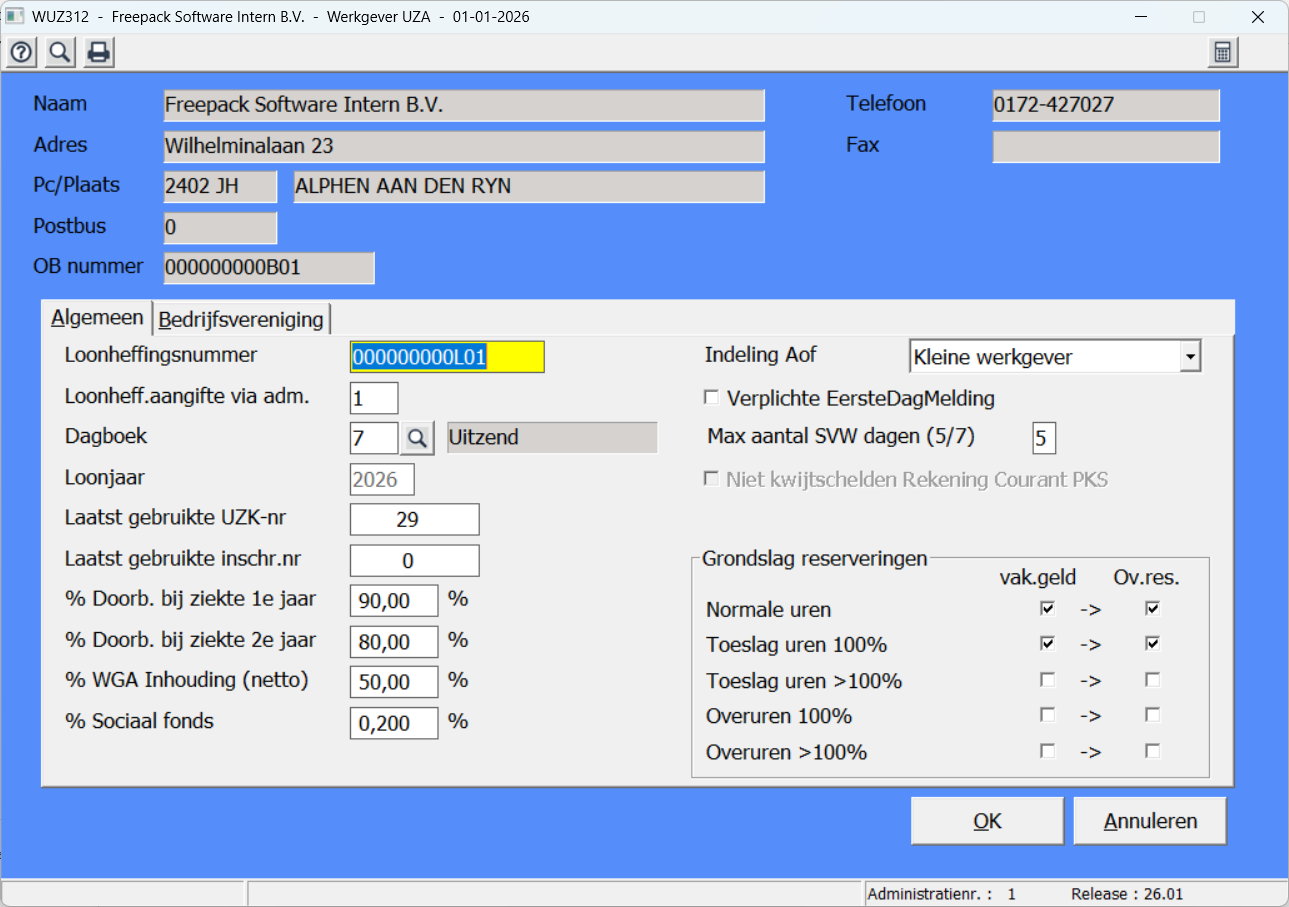1289x907 pixels.
Task: Select the Max aantal SVW dagen field
Action: pos(1043,438)
